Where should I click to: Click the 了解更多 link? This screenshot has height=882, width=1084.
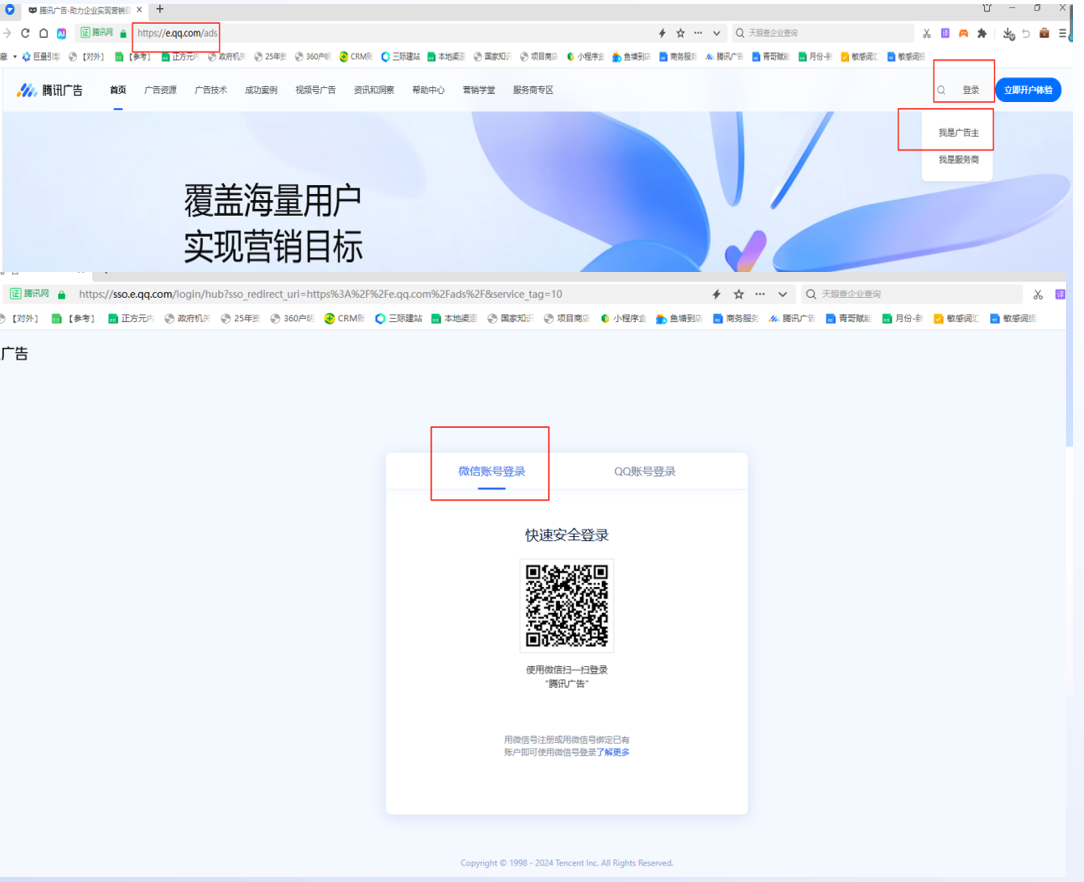[x=613, y=752]
